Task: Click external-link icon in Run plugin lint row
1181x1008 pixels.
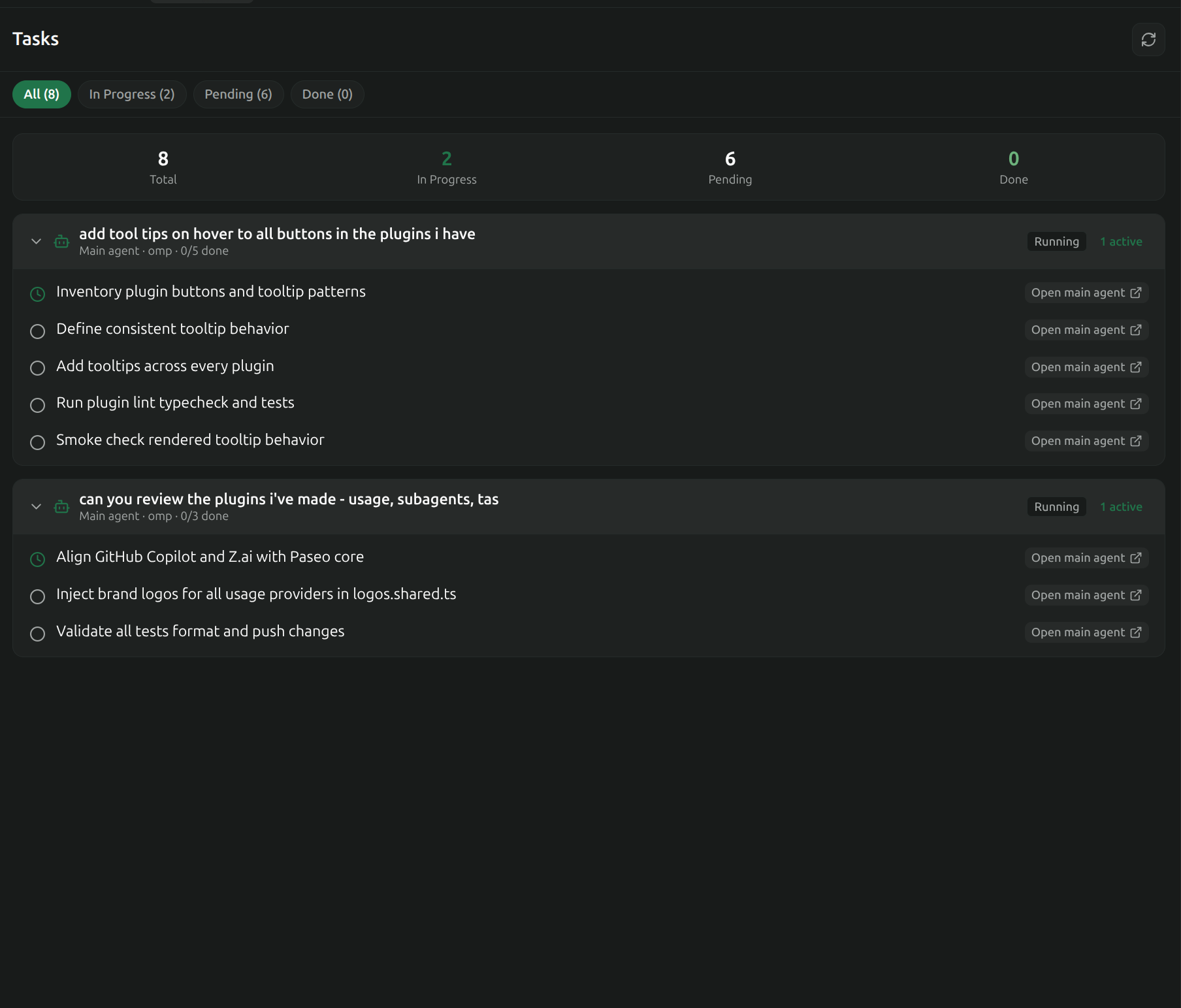Action: [1136, 404]
